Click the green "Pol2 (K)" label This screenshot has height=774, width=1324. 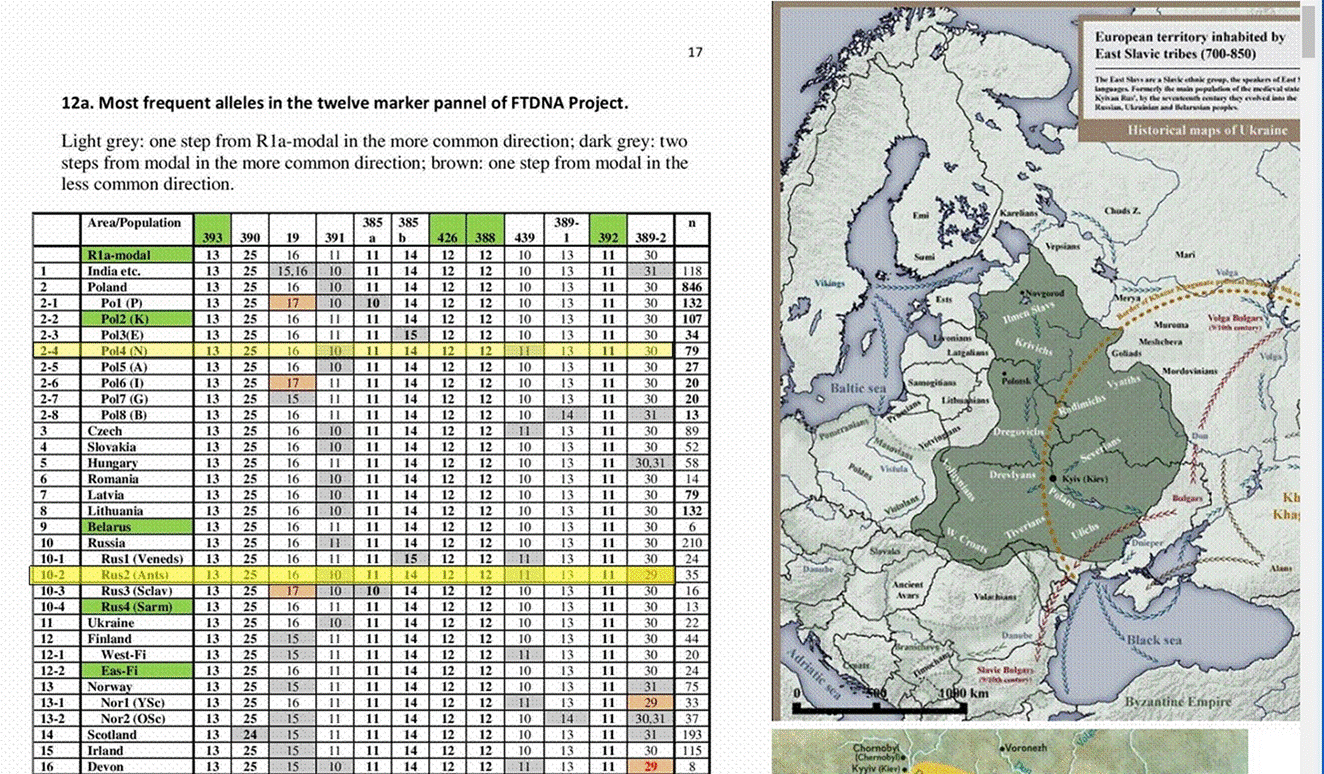point(123,319)
